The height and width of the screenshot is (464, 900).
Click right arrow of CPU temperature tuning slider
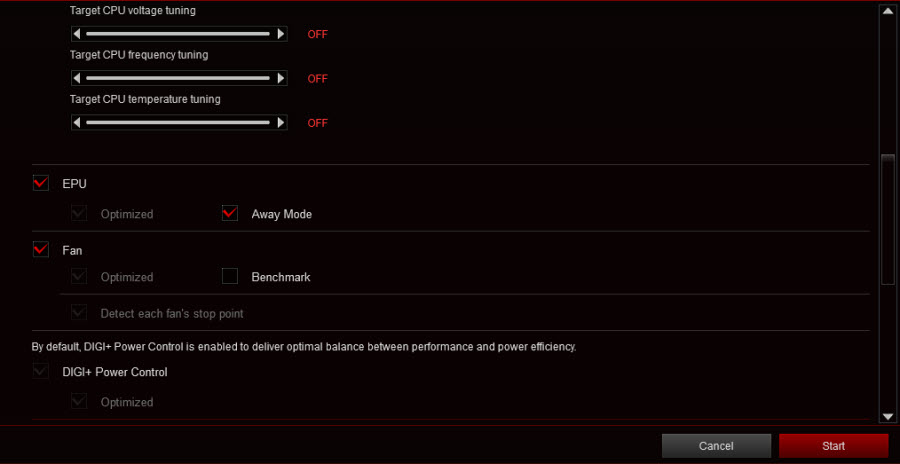coord(281,122)
